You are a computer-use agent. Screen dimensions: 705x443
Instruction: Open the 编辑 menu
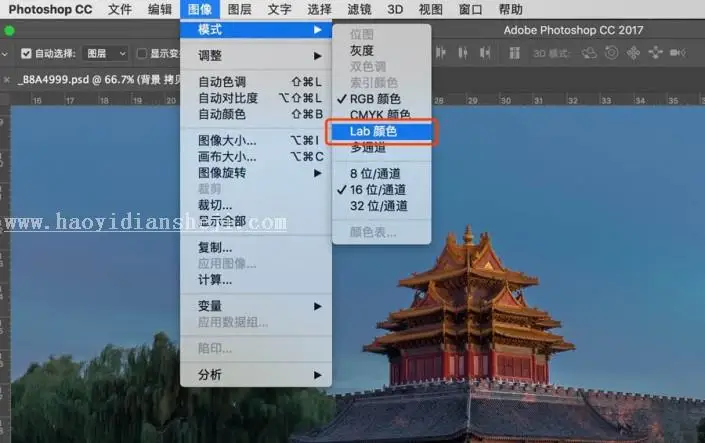click(x=160, y=9)
